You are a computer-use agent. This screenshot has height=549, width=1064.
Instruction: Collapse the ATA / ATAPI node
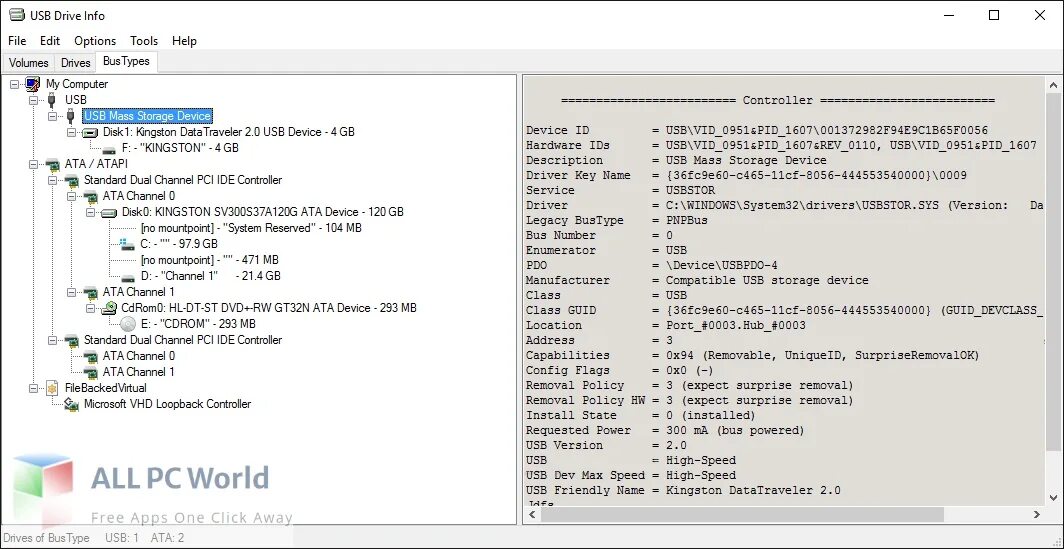click(x=33, y=164)
